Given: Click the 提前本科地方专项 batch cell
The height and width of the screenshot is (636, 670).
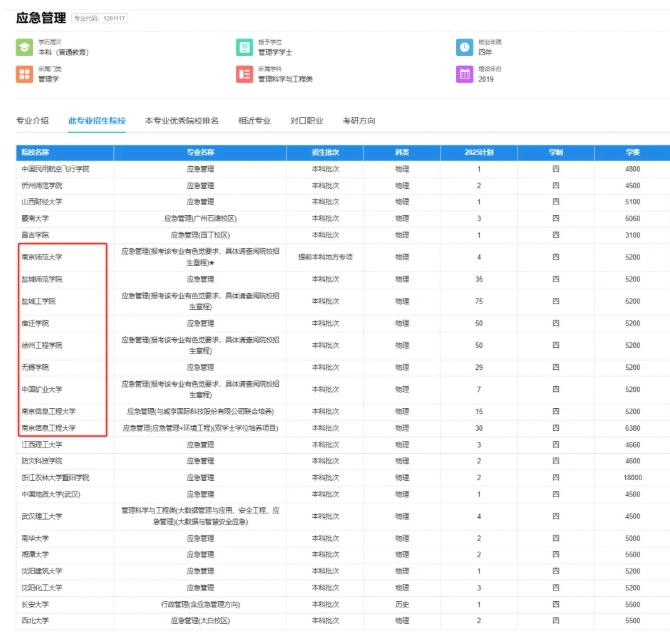Looking at the screenshot, I should pos(325,257).
